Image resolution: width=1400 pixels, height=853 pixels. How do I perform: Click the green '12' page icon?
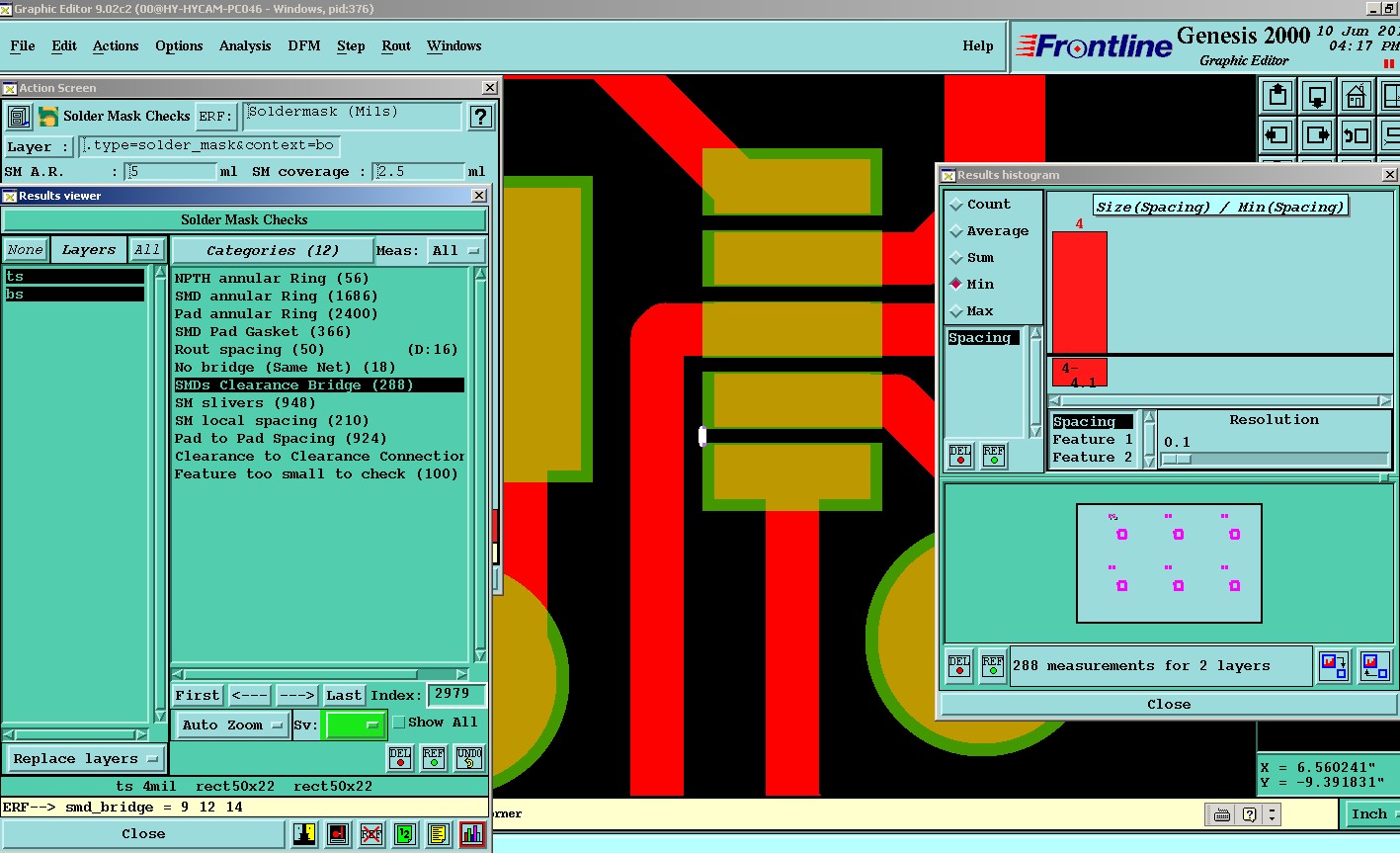[x=405, y=834]
